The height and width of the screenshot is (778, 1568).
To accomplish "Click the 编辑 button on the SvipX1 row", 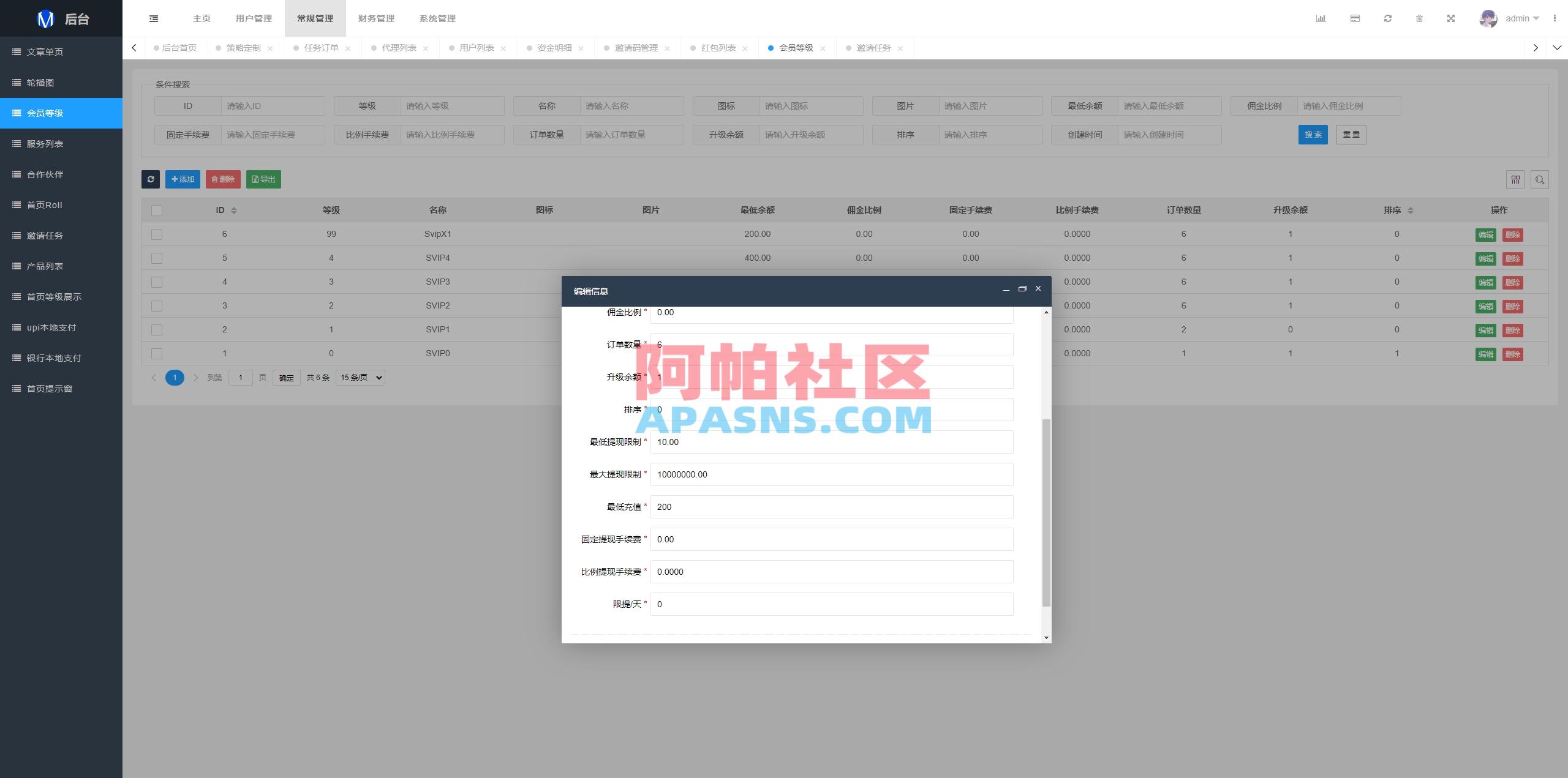I will (1486, 234).
